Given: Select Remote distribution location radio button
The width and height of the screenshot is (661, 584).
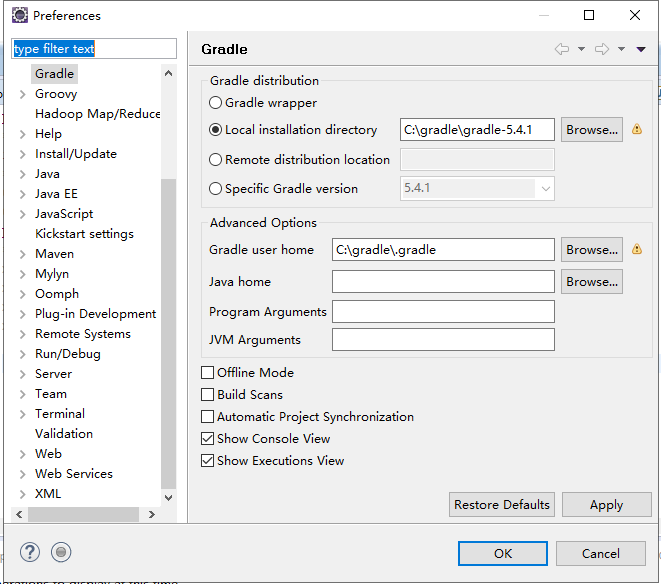Looking at the screenshot, I should pos(215,159).
